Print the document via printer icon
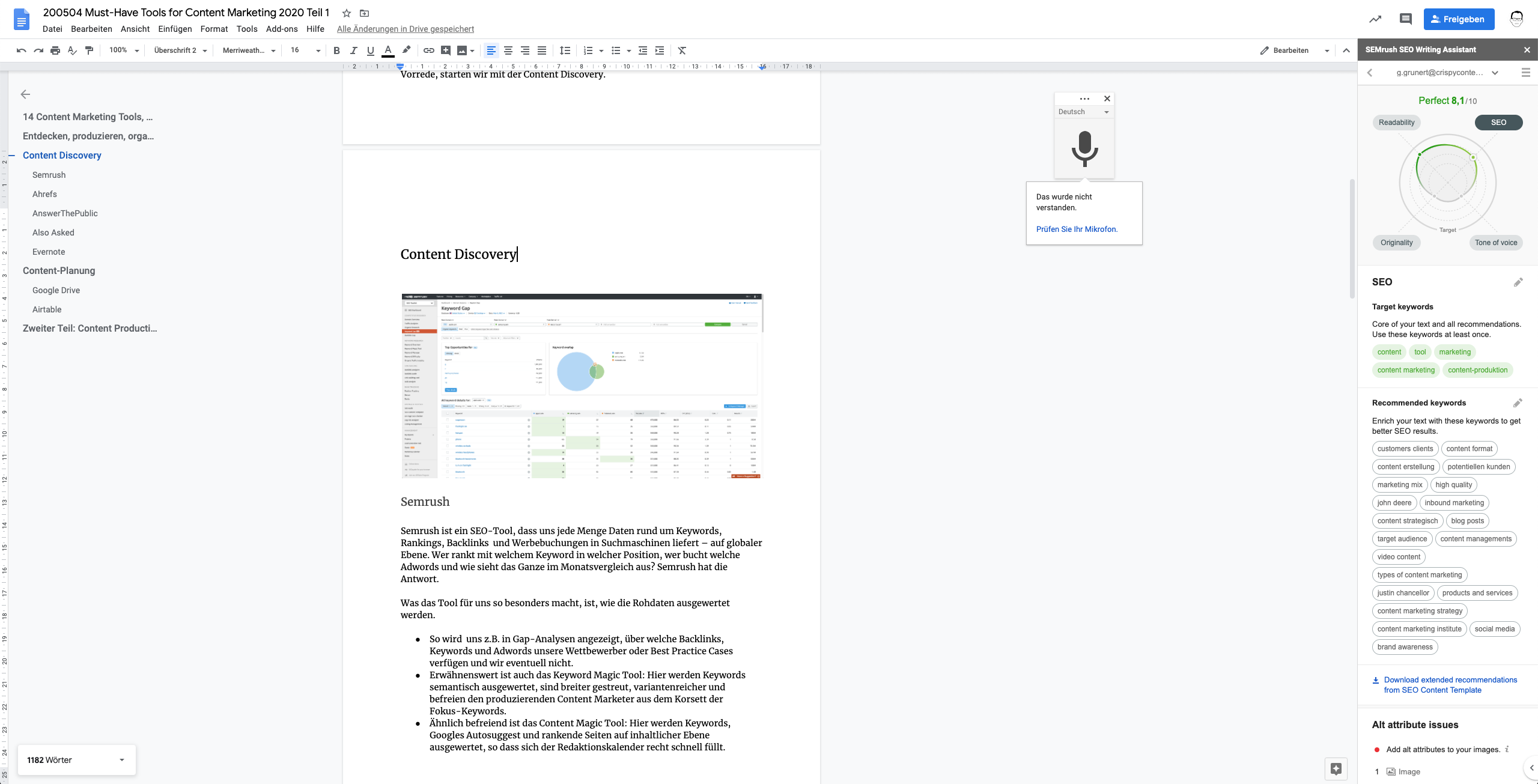The width and height of the screenshot is (1538, 784). (55, 50)
